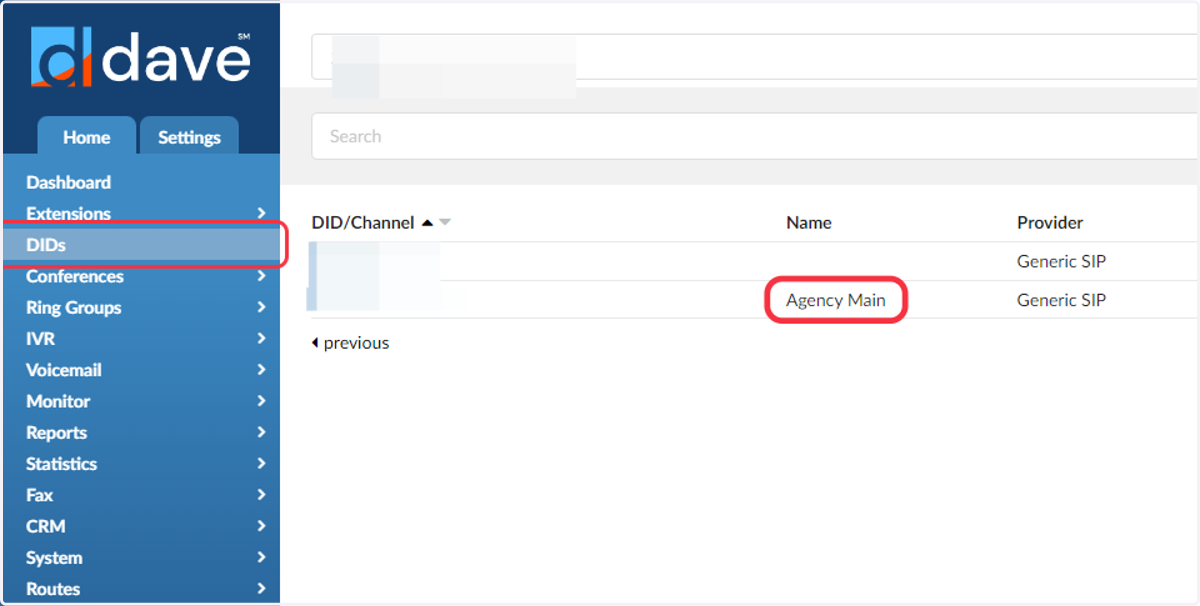Expand the Reports chevron arrow
1200x606 pixels.
point(261,432)
